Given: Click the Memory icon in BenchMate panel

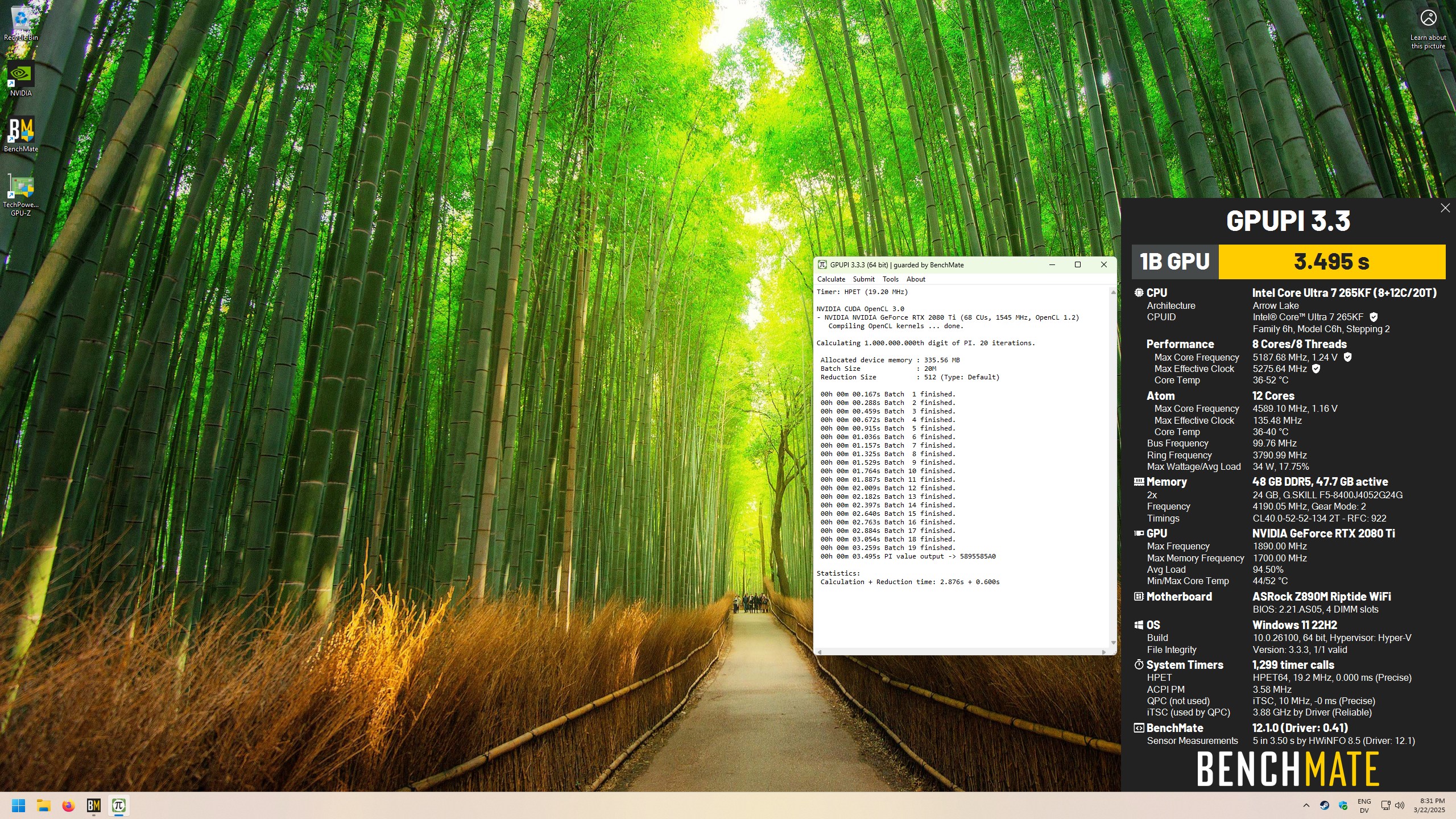Looking at the screenshot, I should click(x=1139, y=482).
